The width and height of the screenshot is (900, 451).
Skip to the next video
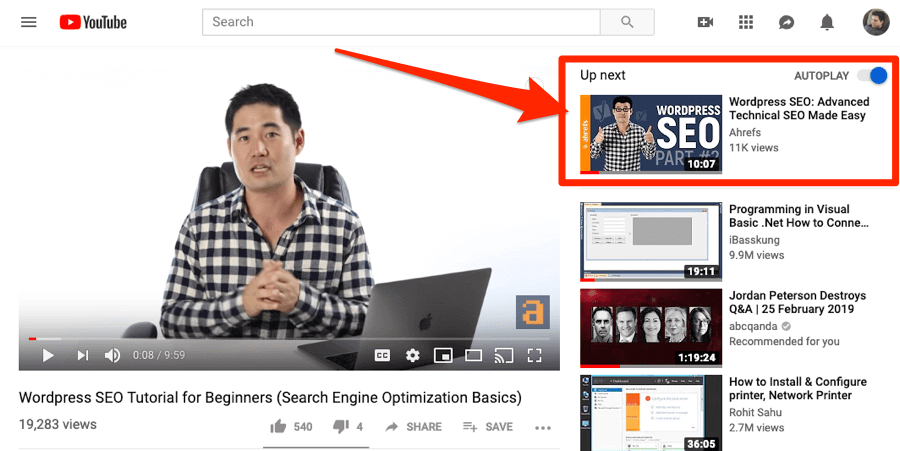pyautogui.click(x=83, y=355)
